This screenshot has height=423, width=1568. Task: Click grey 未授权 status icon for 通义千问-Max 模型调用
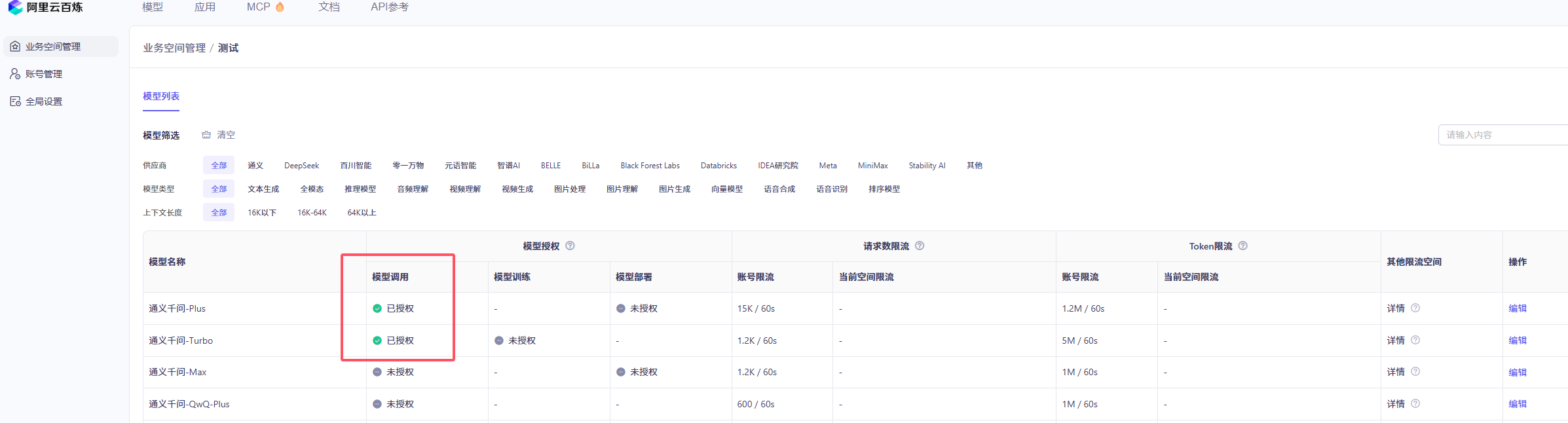pyautogui.click(x=377, y=372)
